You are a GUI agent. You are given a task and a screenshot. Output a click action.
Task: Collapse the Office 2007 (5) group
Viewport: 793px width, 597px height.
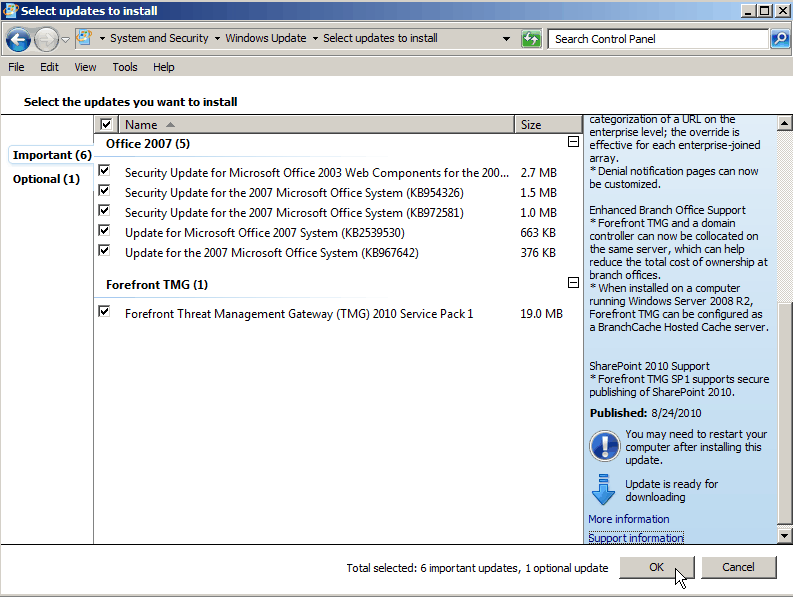(x=573, y=142)
